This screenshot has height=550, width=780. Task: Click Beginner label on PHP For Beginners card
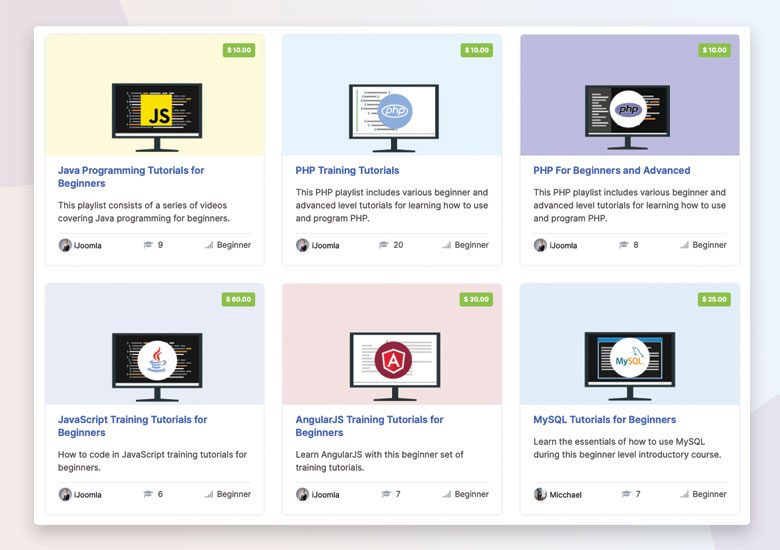pyautogui.click(x=709, y=245)
